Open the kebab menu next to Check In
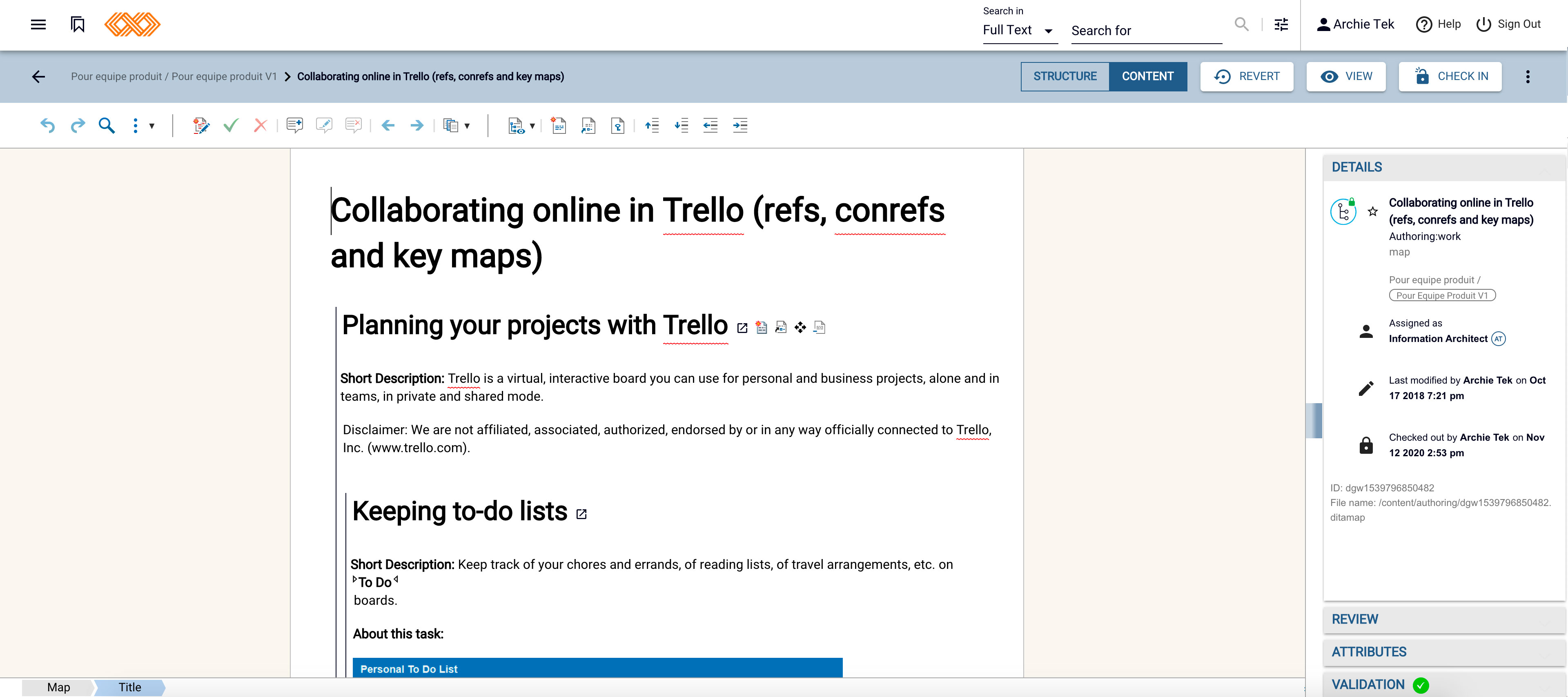The width and height of the screenshot is (1568, 697). point(1528,77)
